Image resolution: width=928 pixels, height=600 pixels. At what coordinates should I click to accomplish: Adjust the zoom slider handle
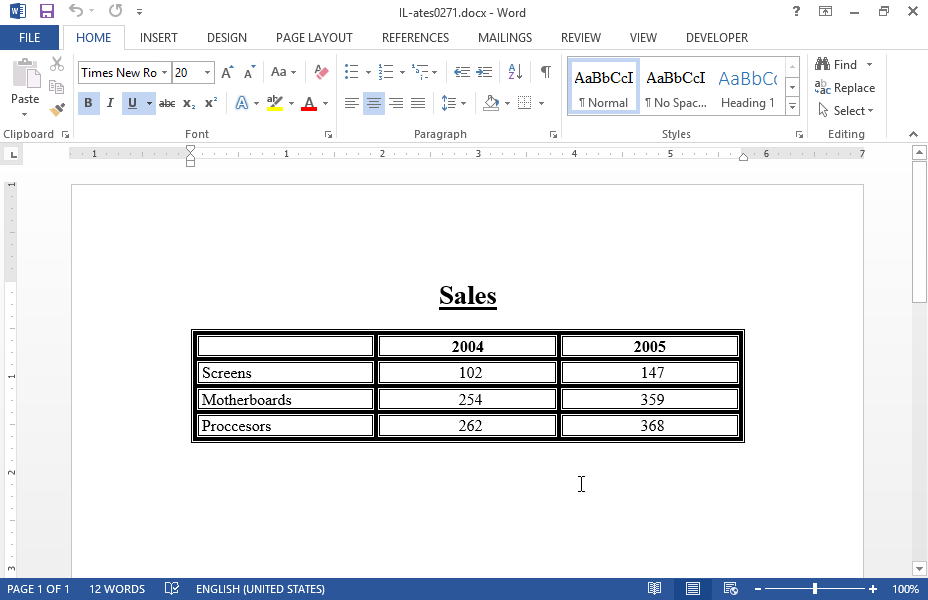point(815,589)
